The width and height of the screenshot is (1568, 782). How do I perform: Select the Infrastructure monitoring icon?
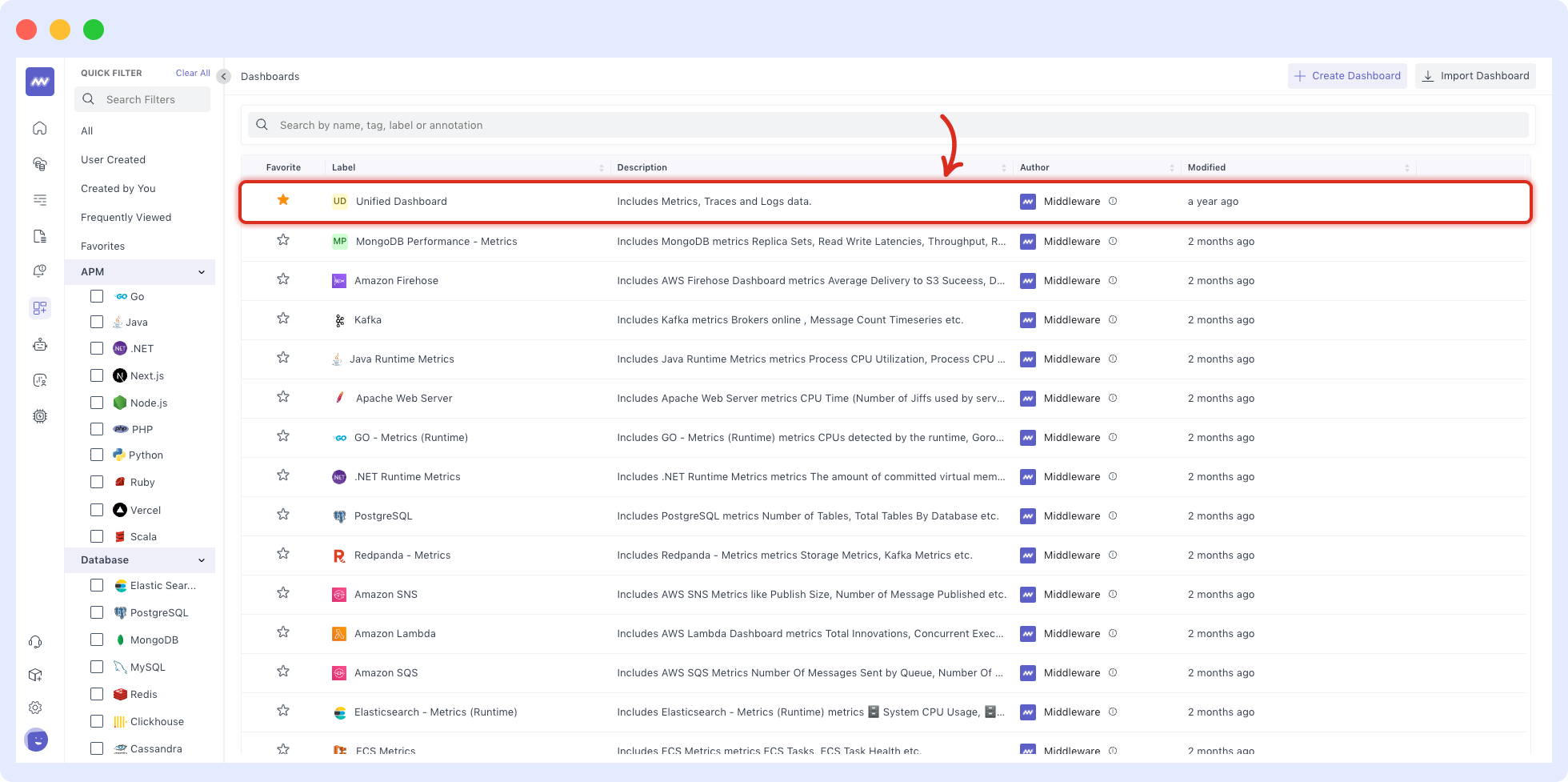tap(39, 164)
